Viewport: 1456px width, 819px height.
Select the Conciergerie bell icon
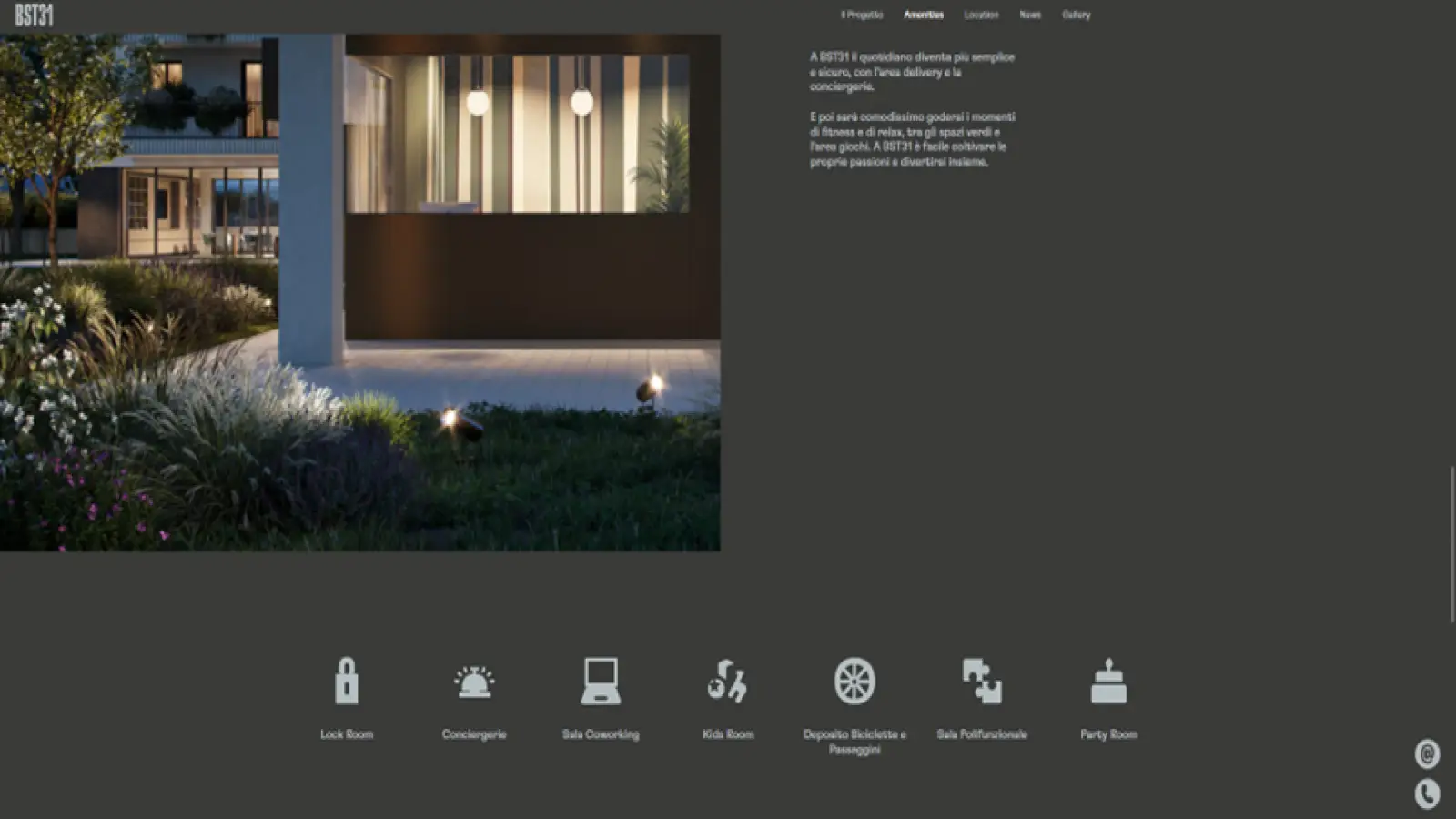tap(473, 682)
